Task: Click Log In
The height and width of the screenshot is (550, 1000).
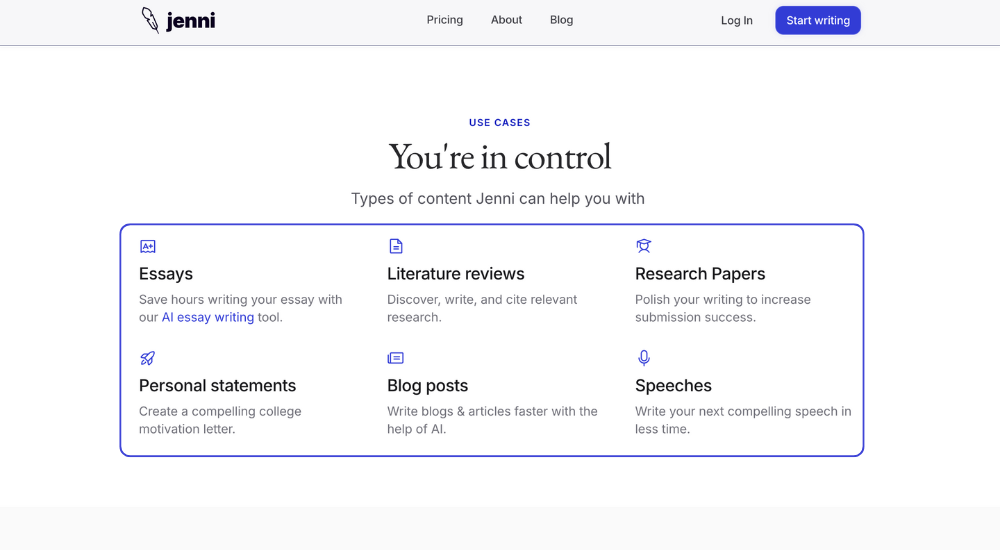Action: pos(737,20)
